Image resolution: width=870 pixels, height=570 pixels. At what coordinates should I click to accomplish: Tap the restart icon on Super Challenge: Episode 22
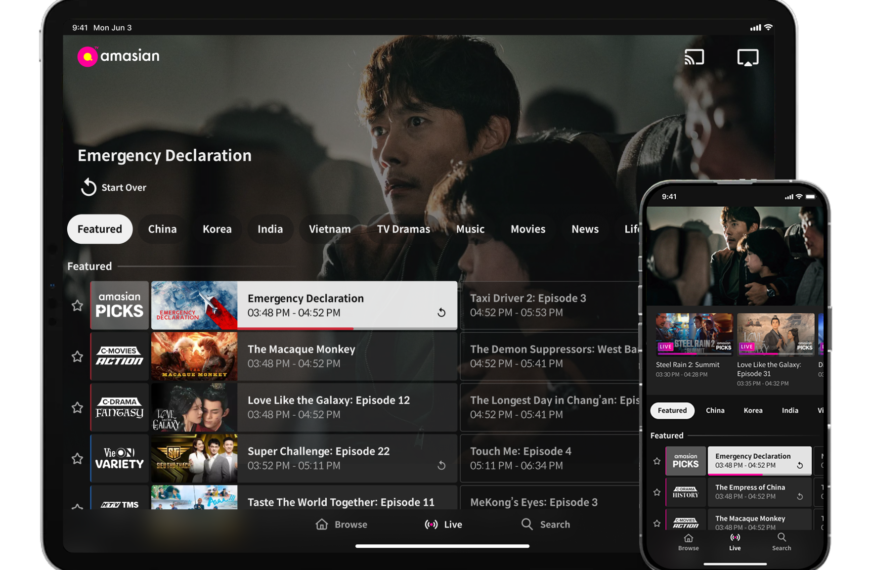coord(441,465)
